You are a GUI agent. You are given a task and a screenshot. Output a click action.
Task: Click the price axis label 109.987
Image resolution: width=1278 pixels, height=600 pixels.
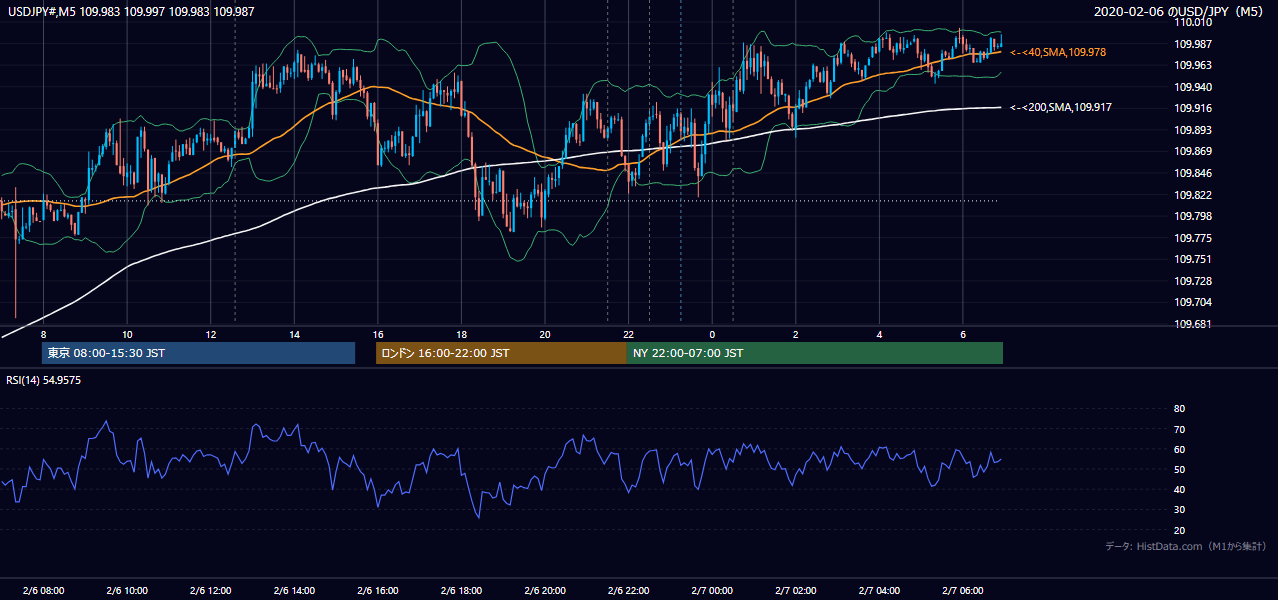pyautogui.click(x=1192, y=44)
